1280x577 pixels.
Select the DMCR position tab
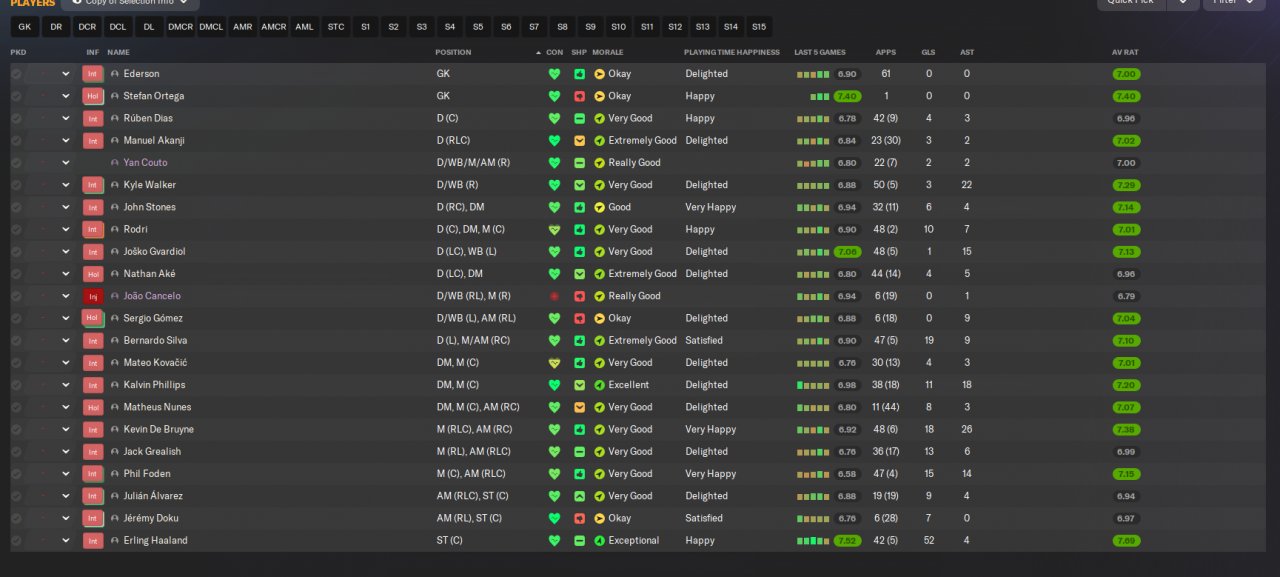pos(181,27)
